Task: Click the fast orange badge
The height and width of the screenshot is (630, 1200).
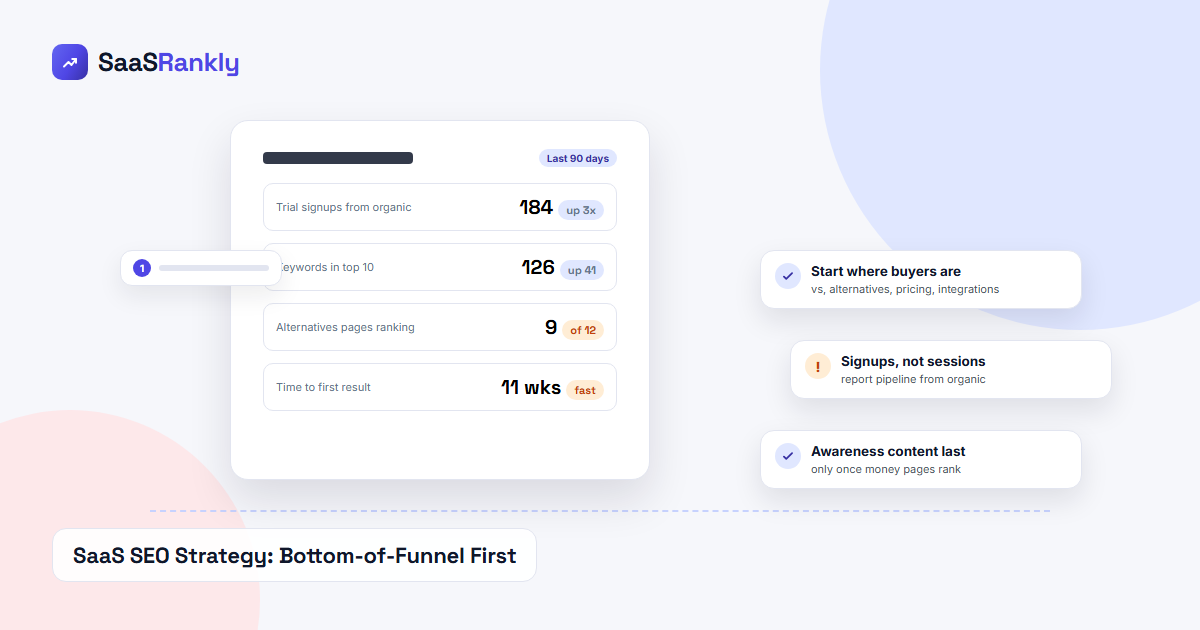Action: (585, 390)
